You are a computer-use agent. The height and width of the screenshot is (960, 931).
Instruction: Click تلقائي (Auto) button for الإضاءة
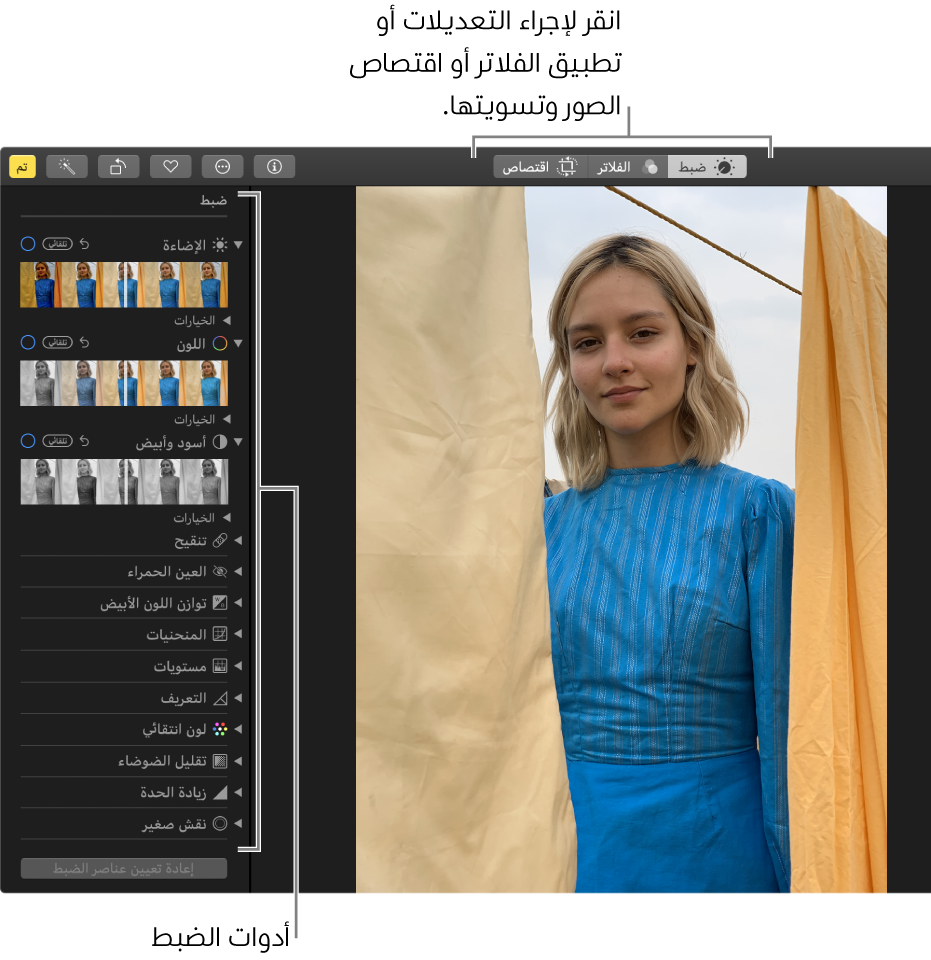(58, 244)
